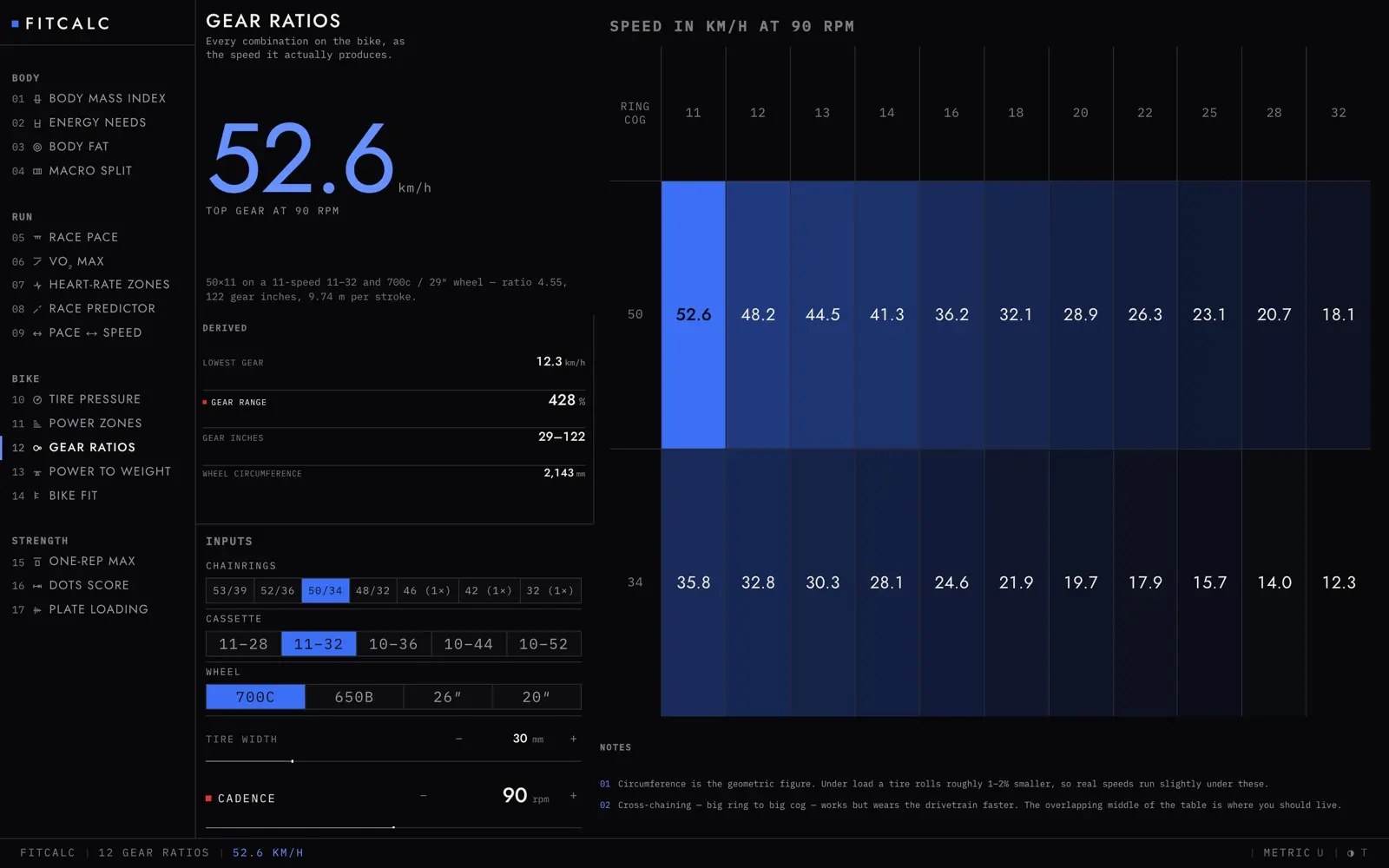This screenshot has width=1389, height=868.
Task: Choose the 52/36 chainring option
Action: coord(278,591)
